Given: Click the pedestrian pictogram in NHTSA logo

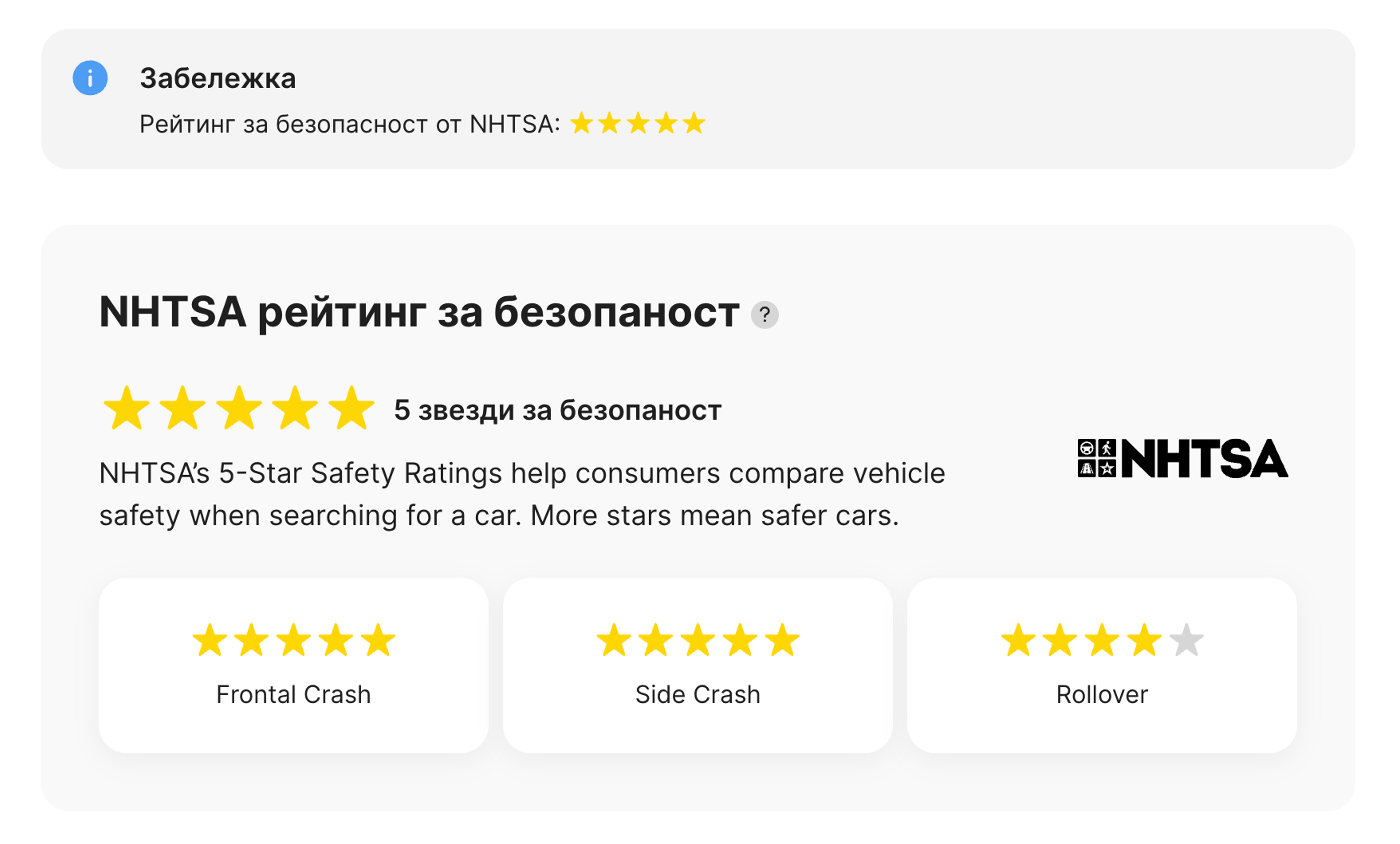Looking at the screenshot, I should point(1107,448).
